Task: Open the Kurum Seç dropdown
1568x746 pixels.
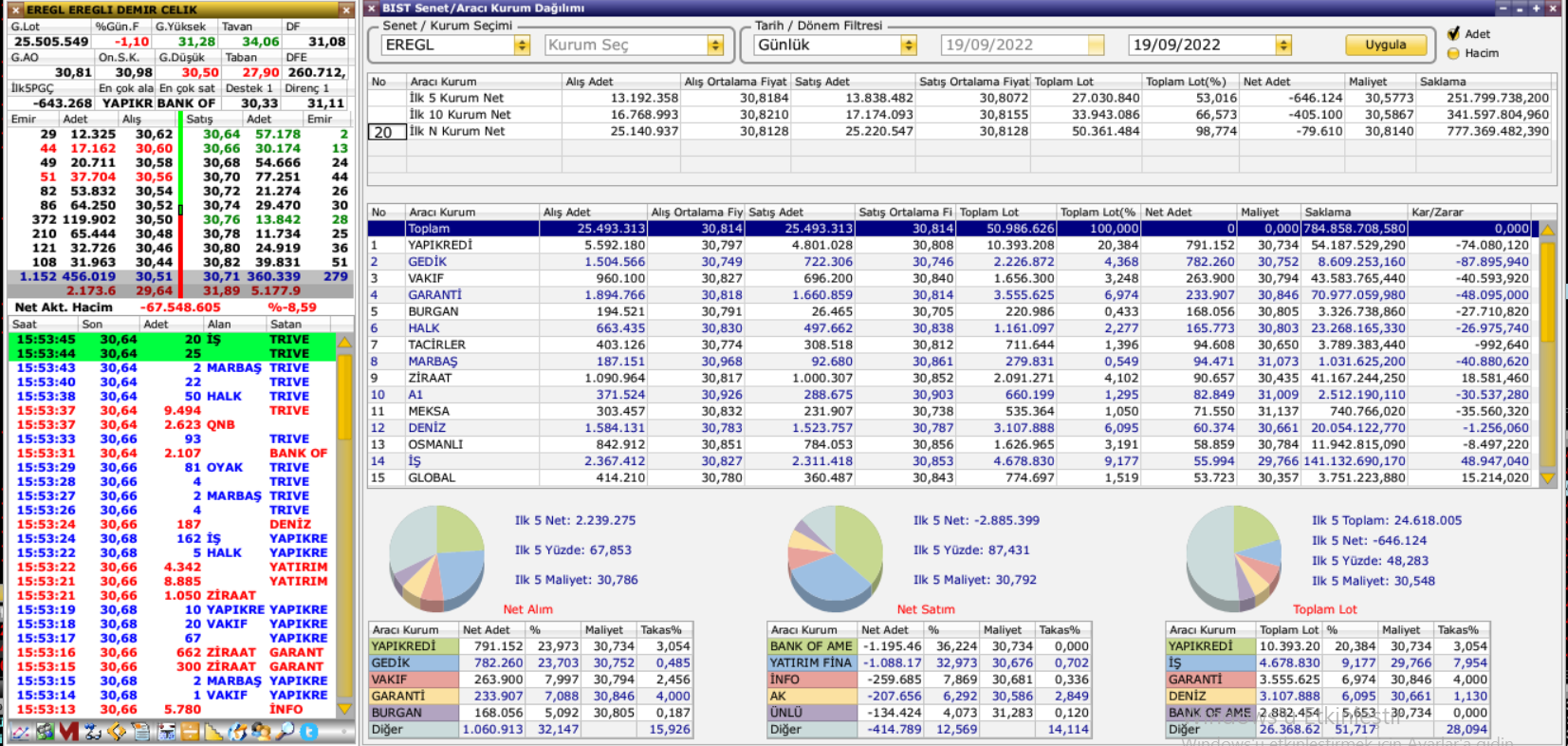Action: (715, 45)
